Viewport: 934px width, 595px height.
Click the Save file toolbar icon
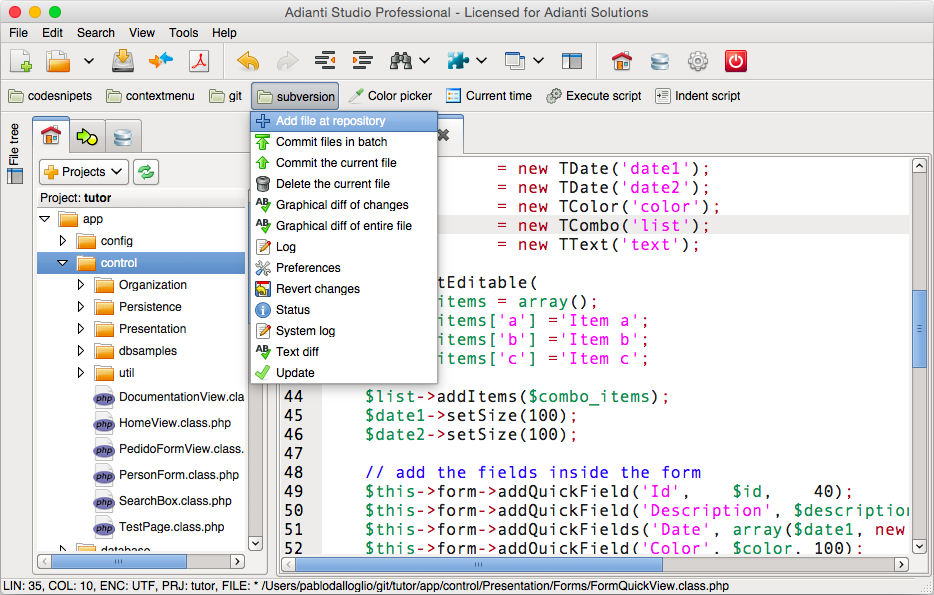coord(123,61)
